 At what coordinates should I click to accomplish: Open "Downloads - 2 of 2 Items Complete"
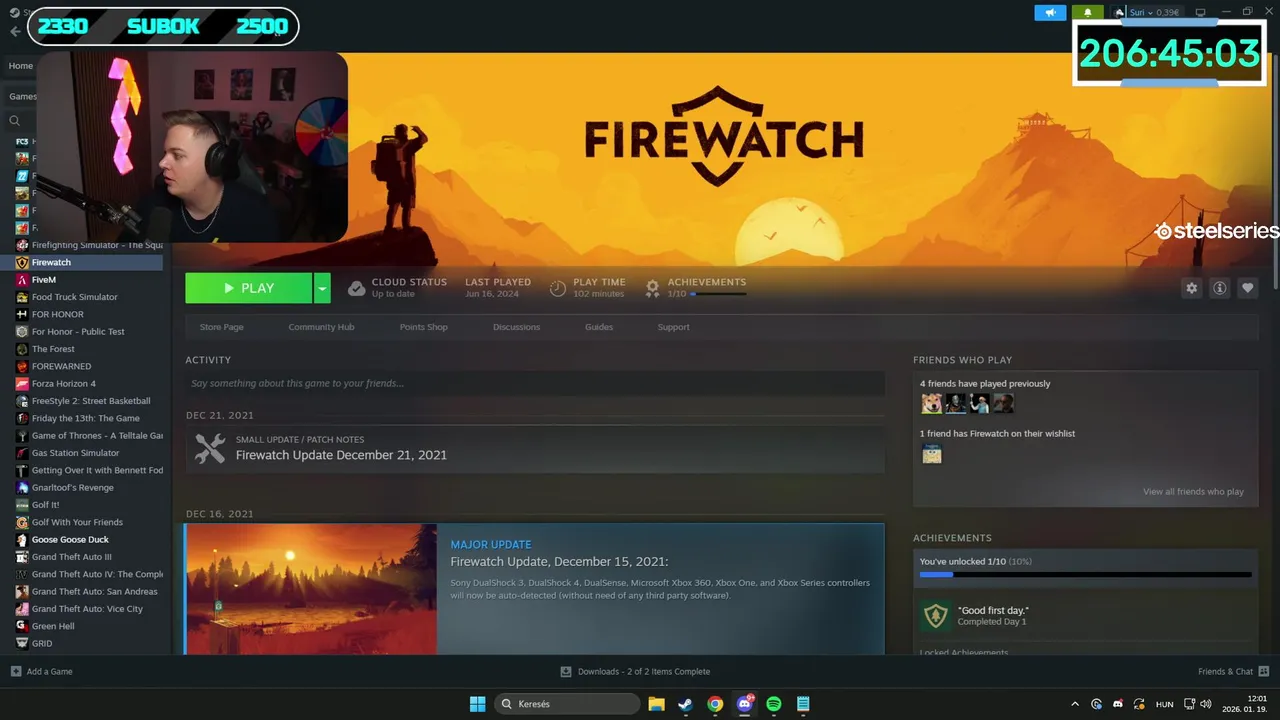[x=644, y=671]
